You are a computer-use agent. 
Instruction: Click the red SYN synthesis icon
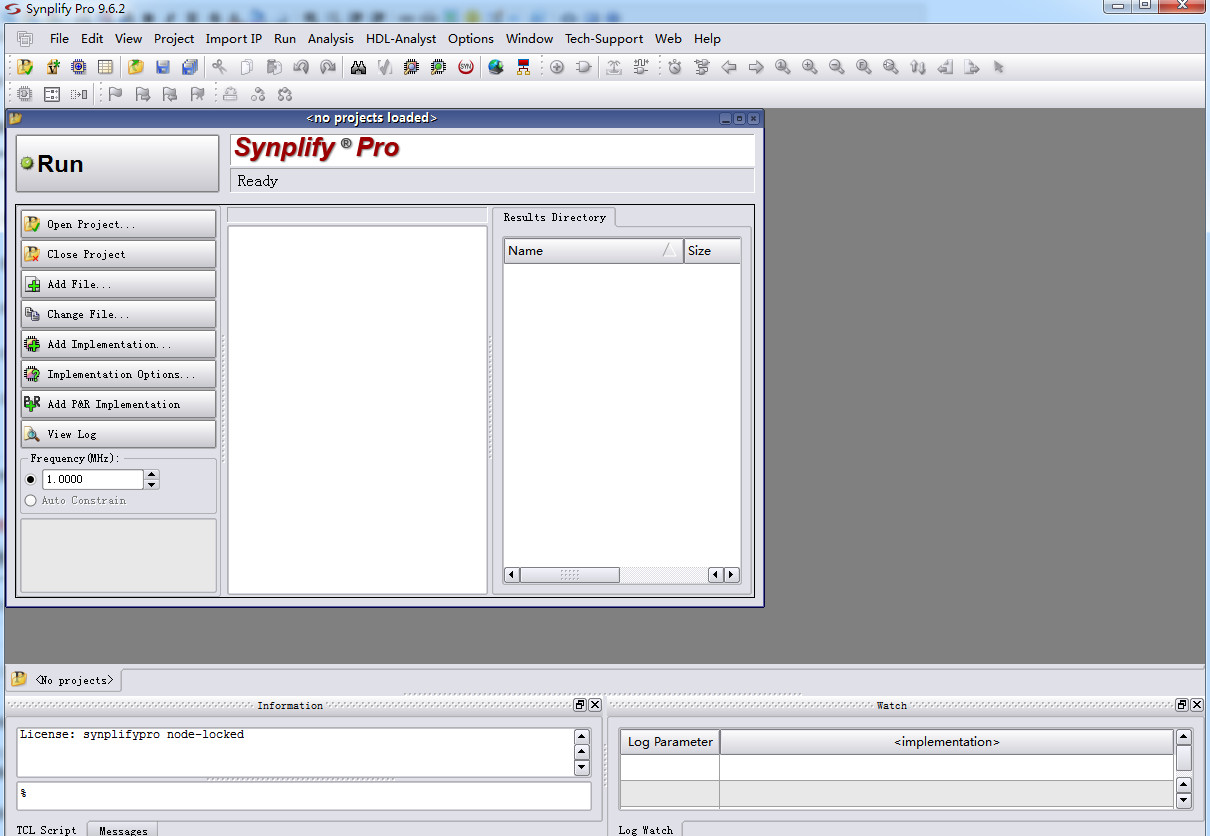tap(466, 67)
